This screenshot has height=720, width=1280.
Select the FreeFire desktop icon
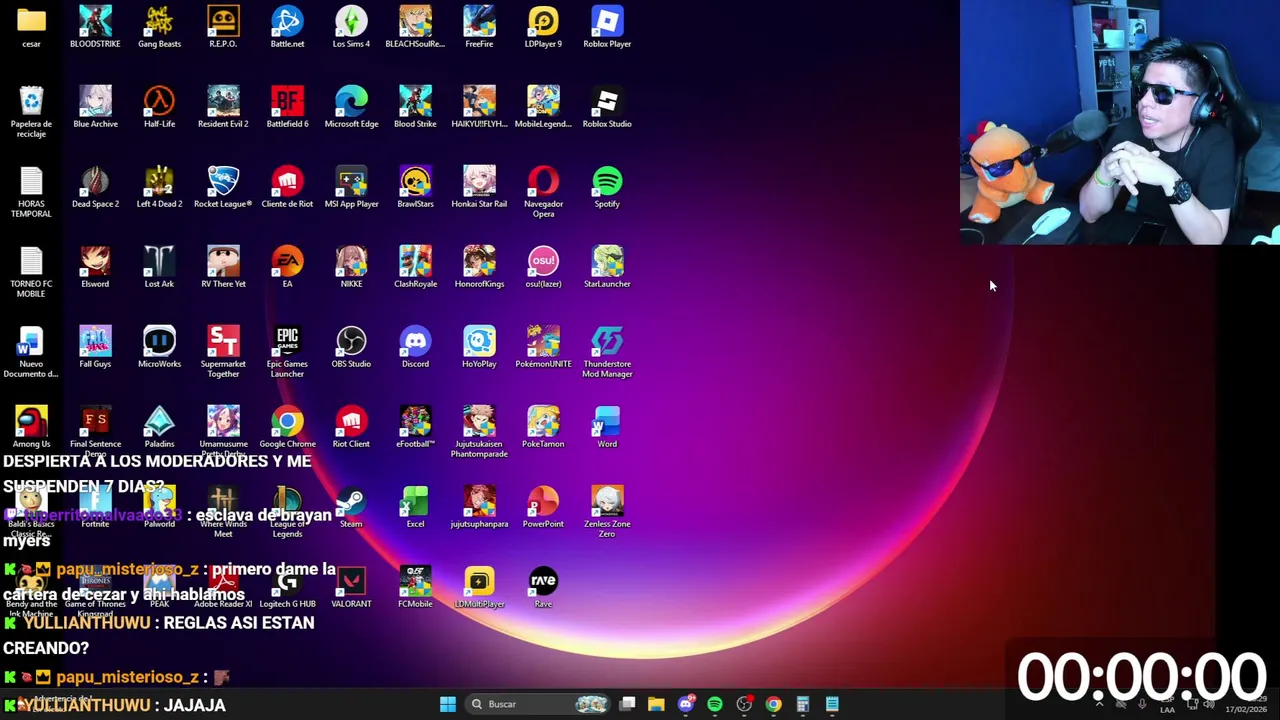(x=479, y=27)
